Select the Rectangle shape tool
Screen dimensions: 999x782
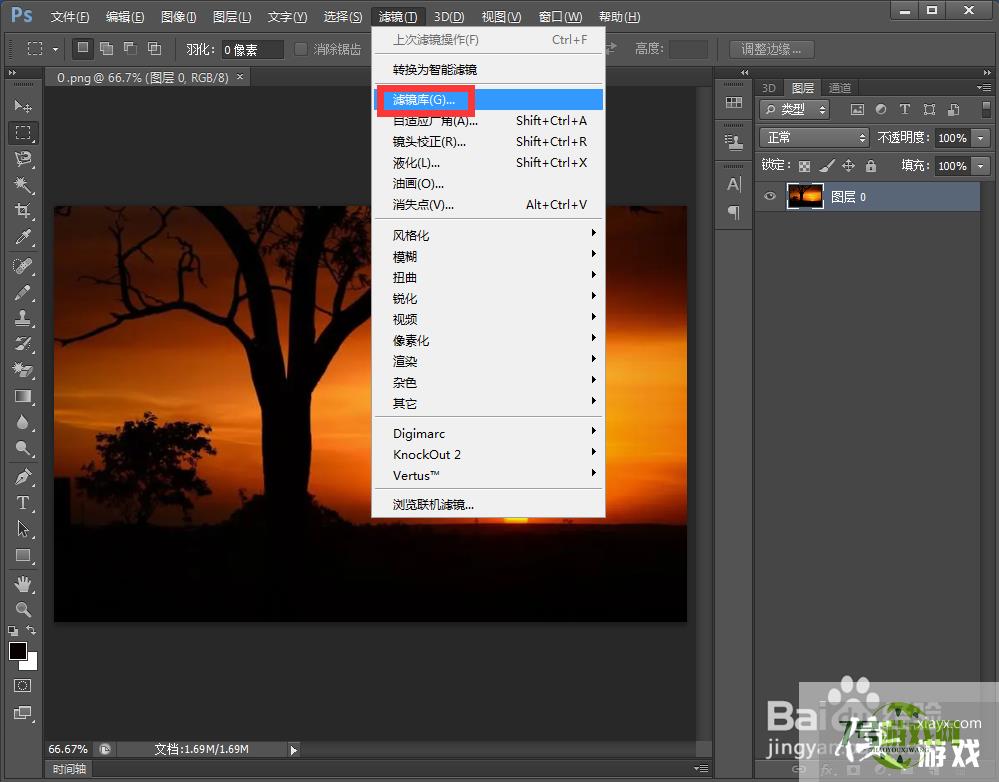click(23, 555)
